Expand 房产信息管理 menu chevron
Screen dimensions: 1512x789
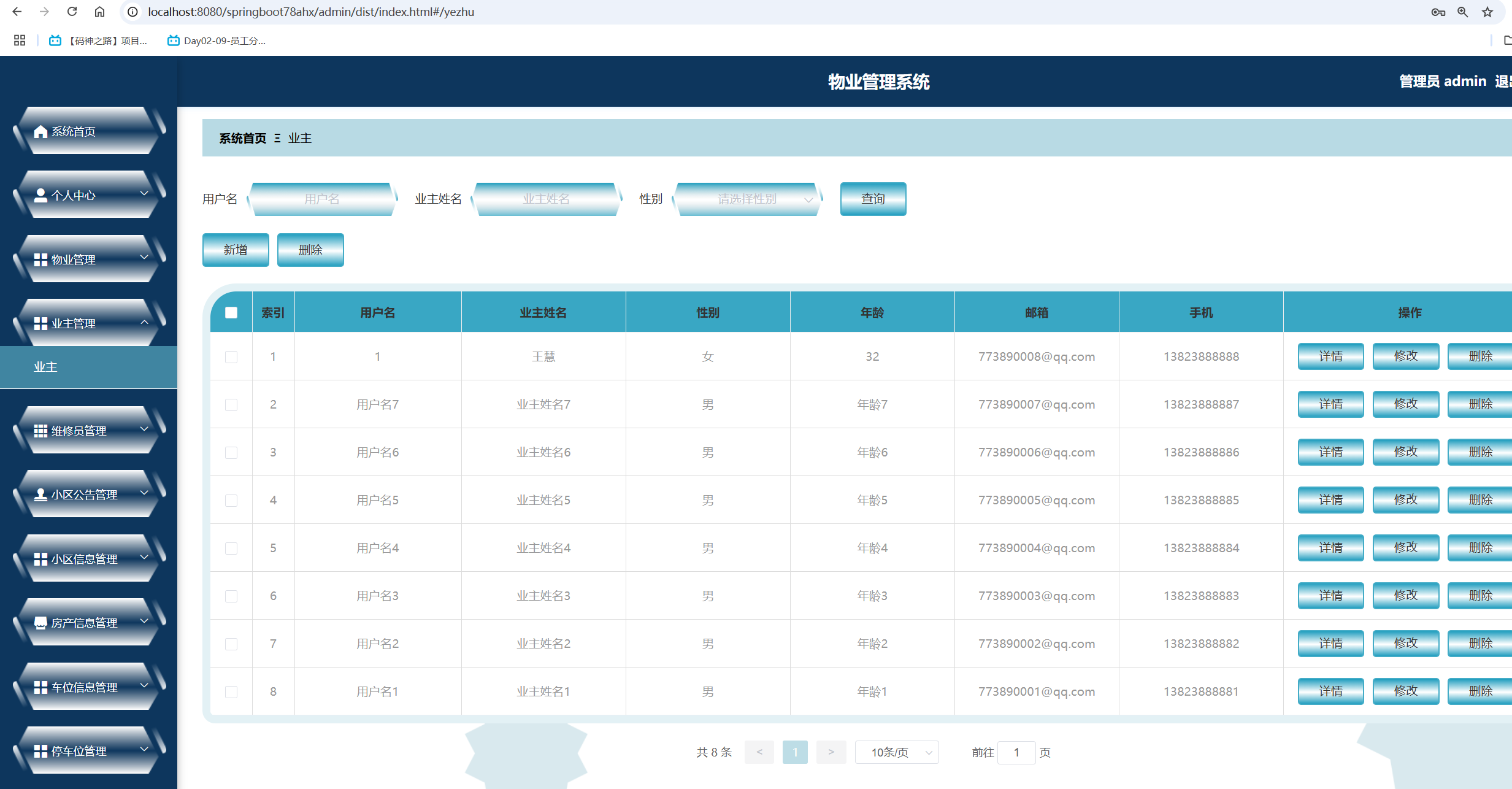coord(144,621)
